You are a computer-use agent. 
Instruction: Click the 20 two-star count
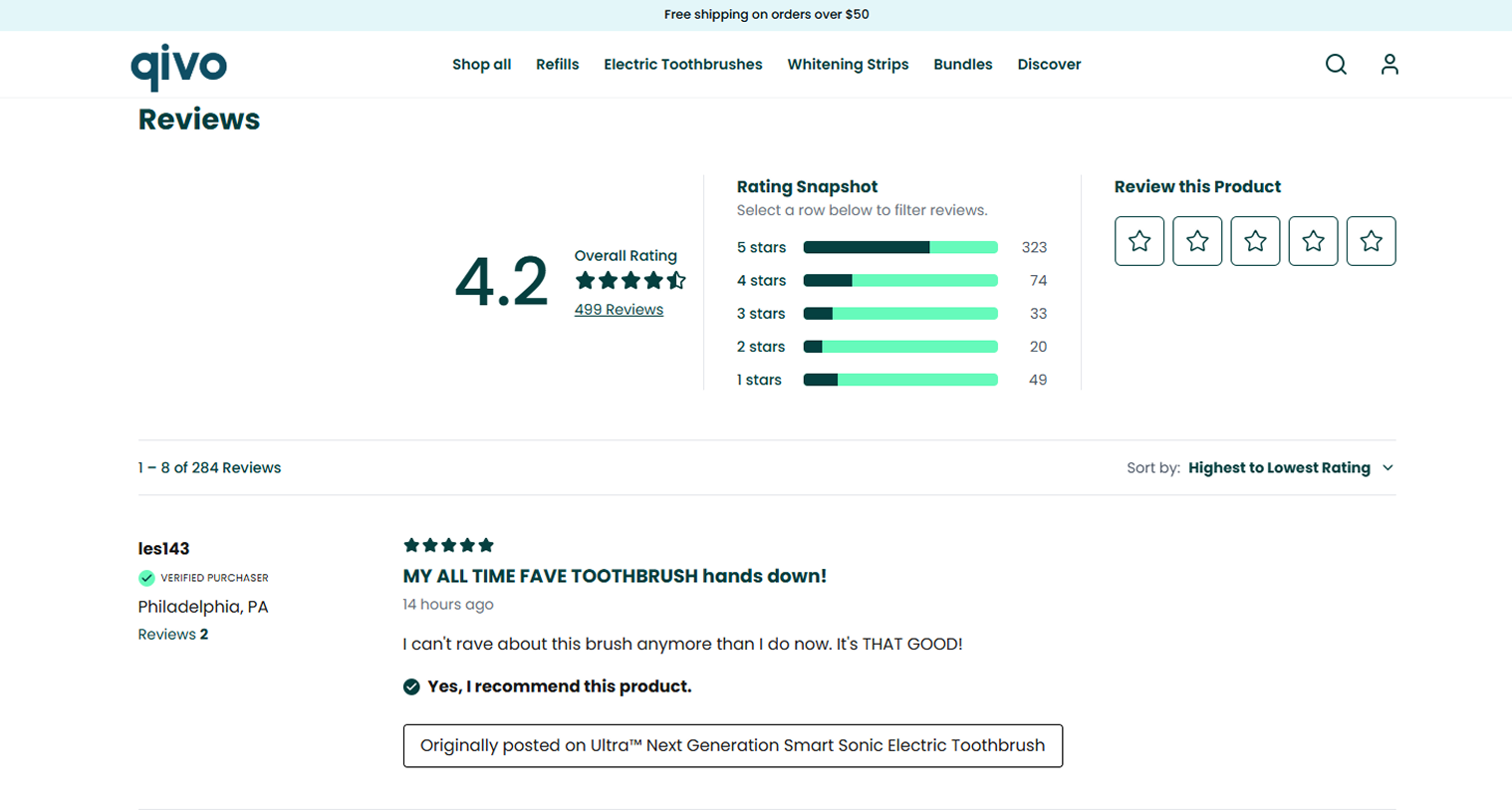(1038, 347)
